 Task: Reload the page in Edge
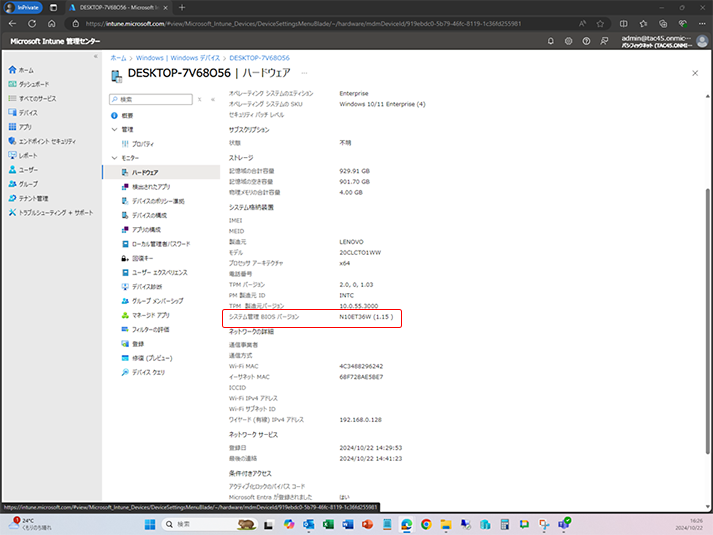[x=32, y=24]
